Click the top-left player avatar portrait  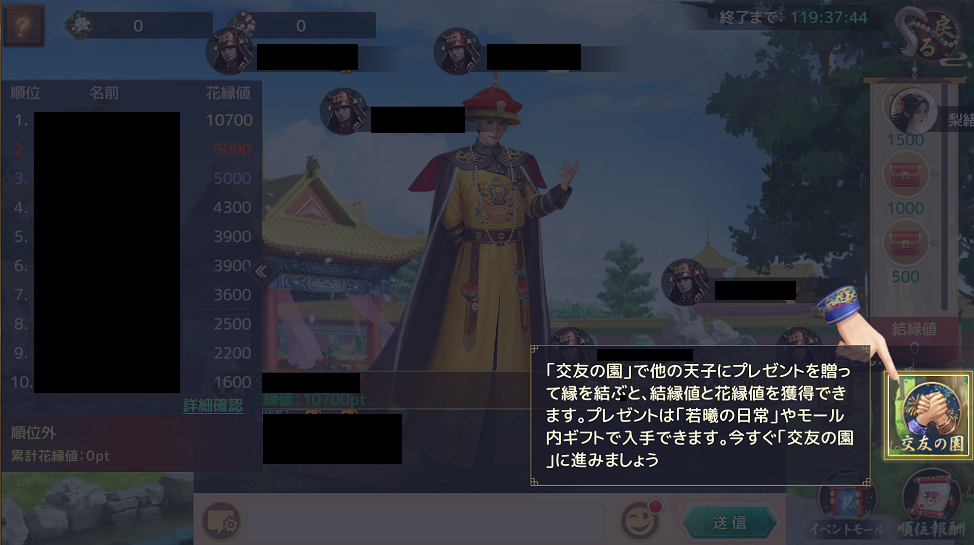tap(230, 50)
